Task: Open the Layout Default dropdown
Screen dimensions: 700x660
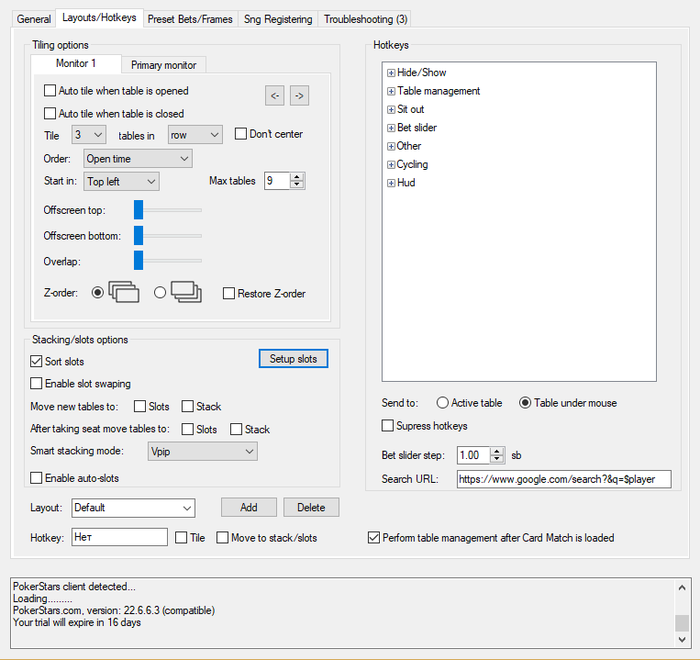Action: (x=133, y=508)
